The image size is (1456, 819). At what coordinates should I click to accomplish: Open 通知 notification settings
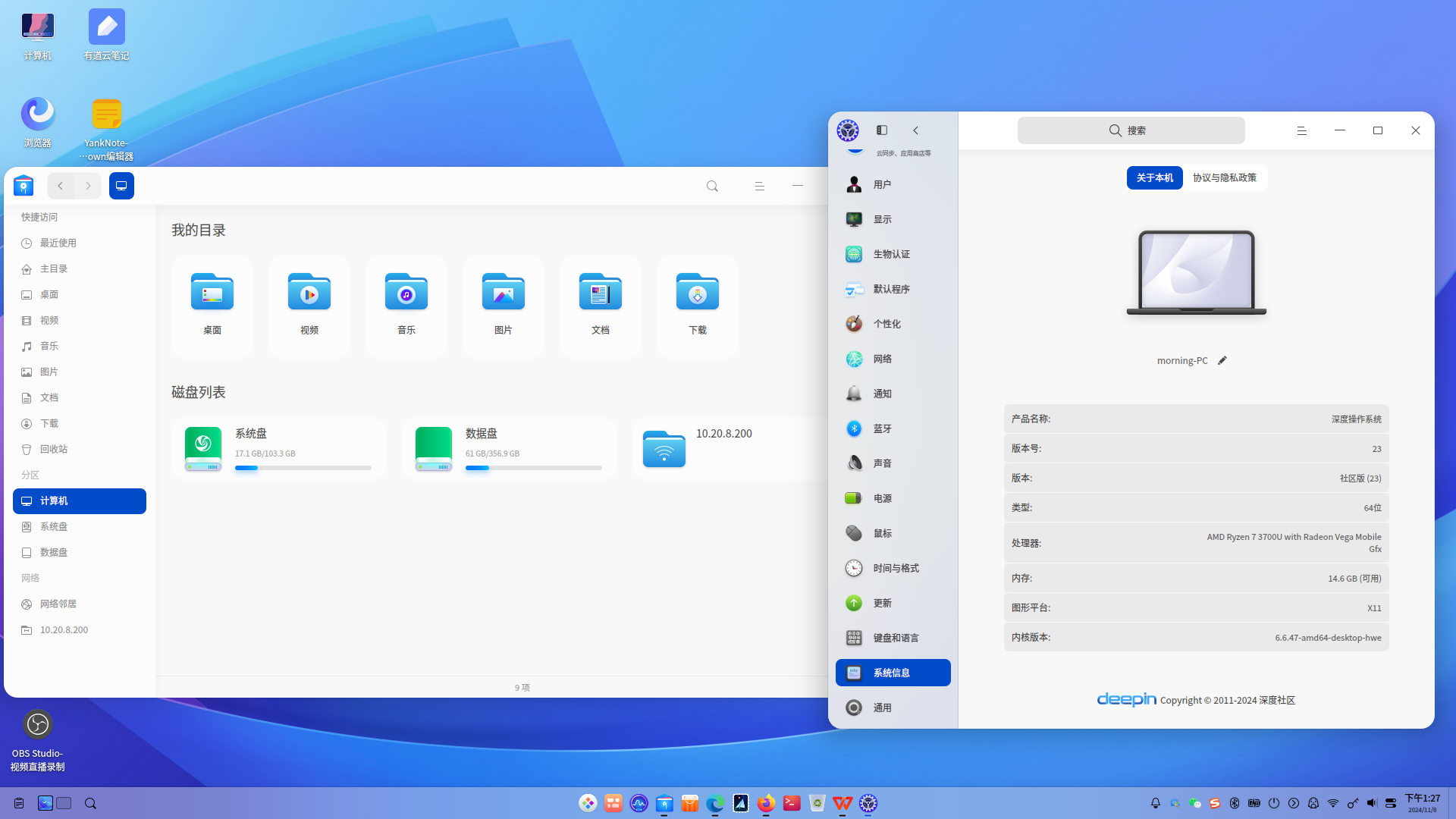pyautogui.click(x=893, y=394)
